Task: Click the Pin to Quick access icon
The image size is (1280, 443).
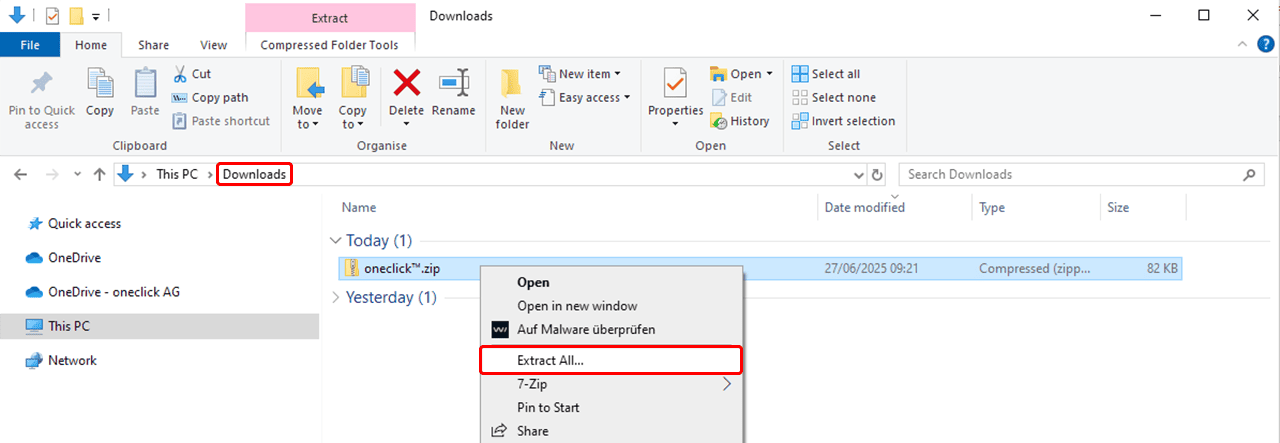Action: (x=41, y=85)
